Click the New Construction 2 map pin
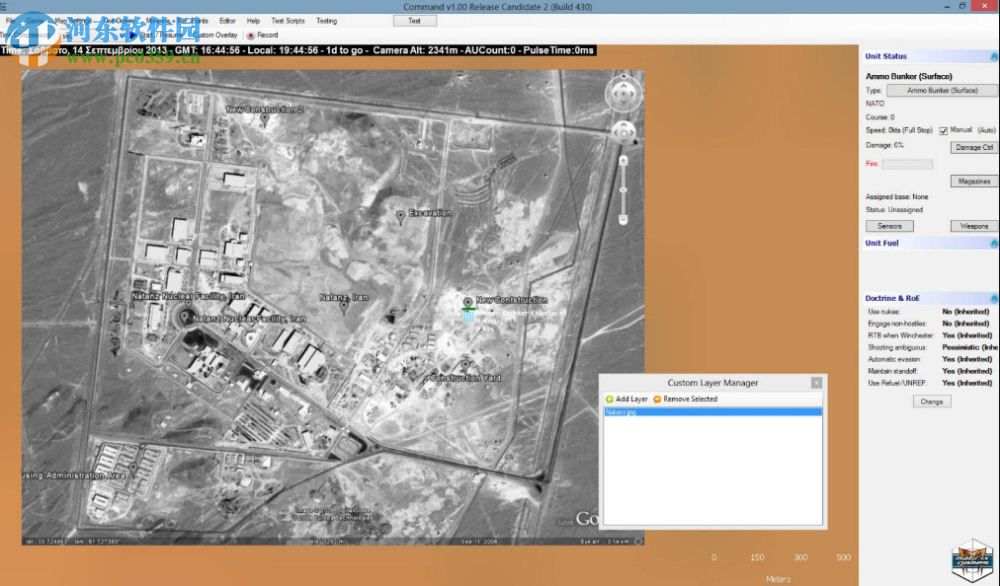This screenshot has width=1000, height=586. click(x=264, y=118)
